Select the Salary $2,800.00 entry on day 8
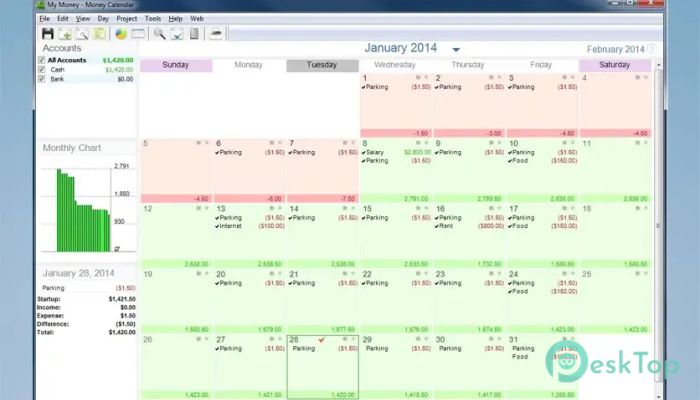This screenshot has width=700, height=400. (396, 153)
